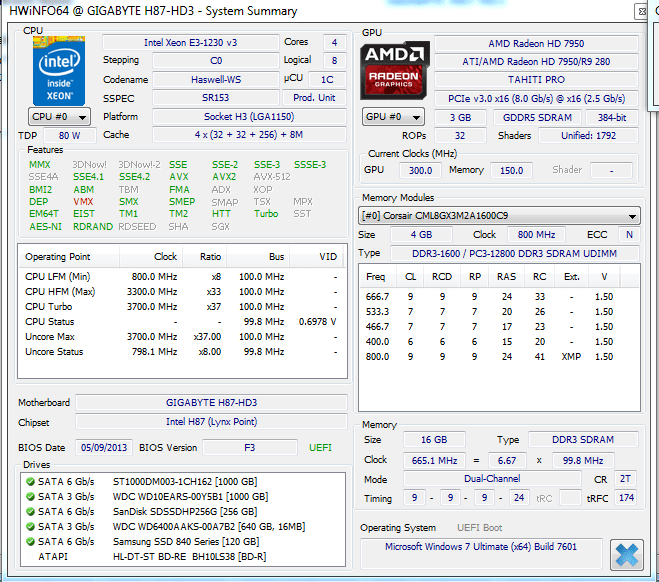Select the 666.7 memory timing row
Image resolution: width=659 pixels, height=582 pixels.
pos(499,297)
